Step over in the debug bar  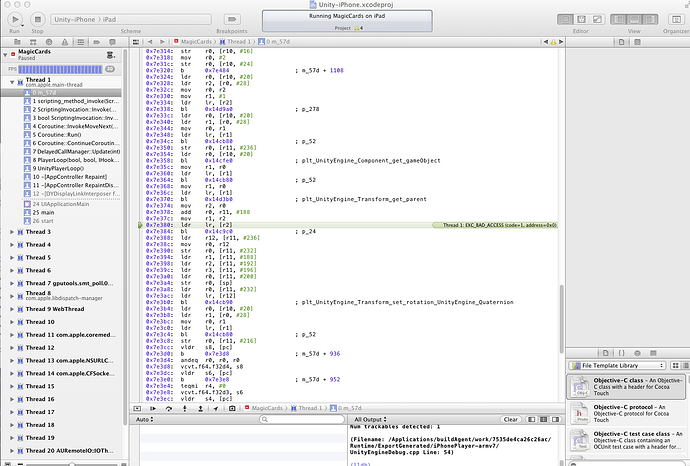coord(169,408)
